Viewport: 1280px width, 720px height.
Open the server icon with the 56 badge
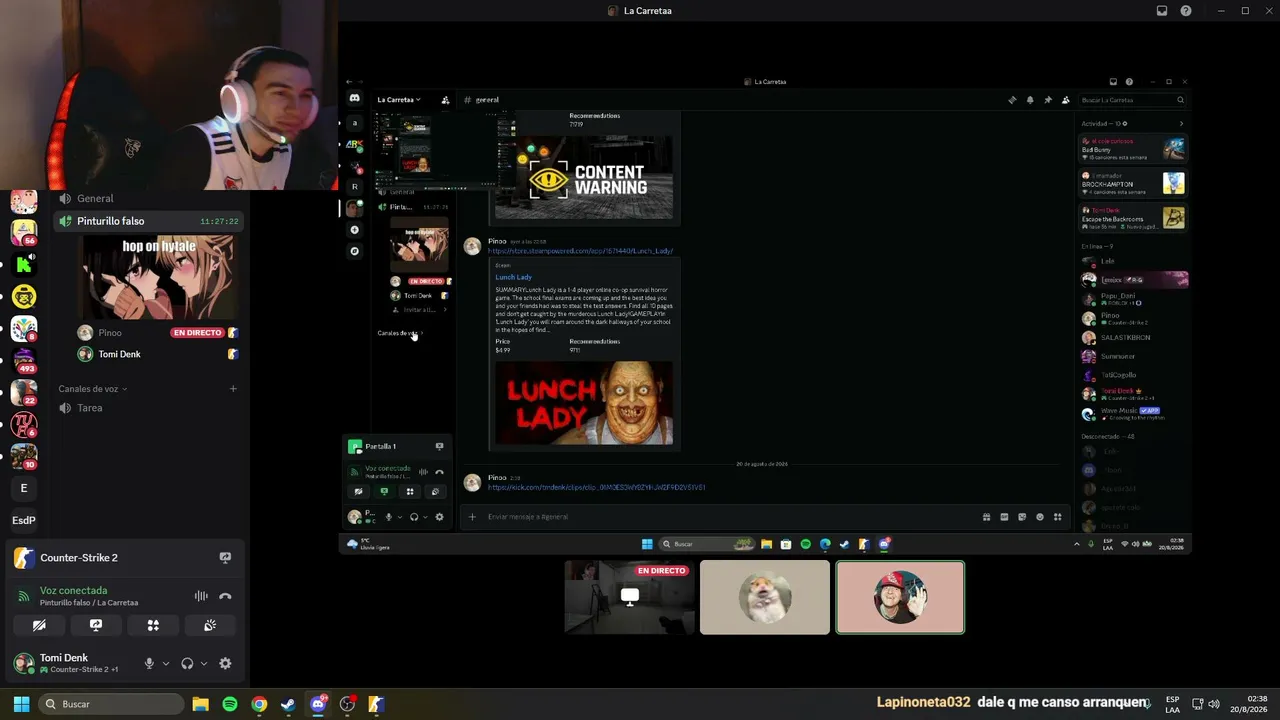[24, 232]
